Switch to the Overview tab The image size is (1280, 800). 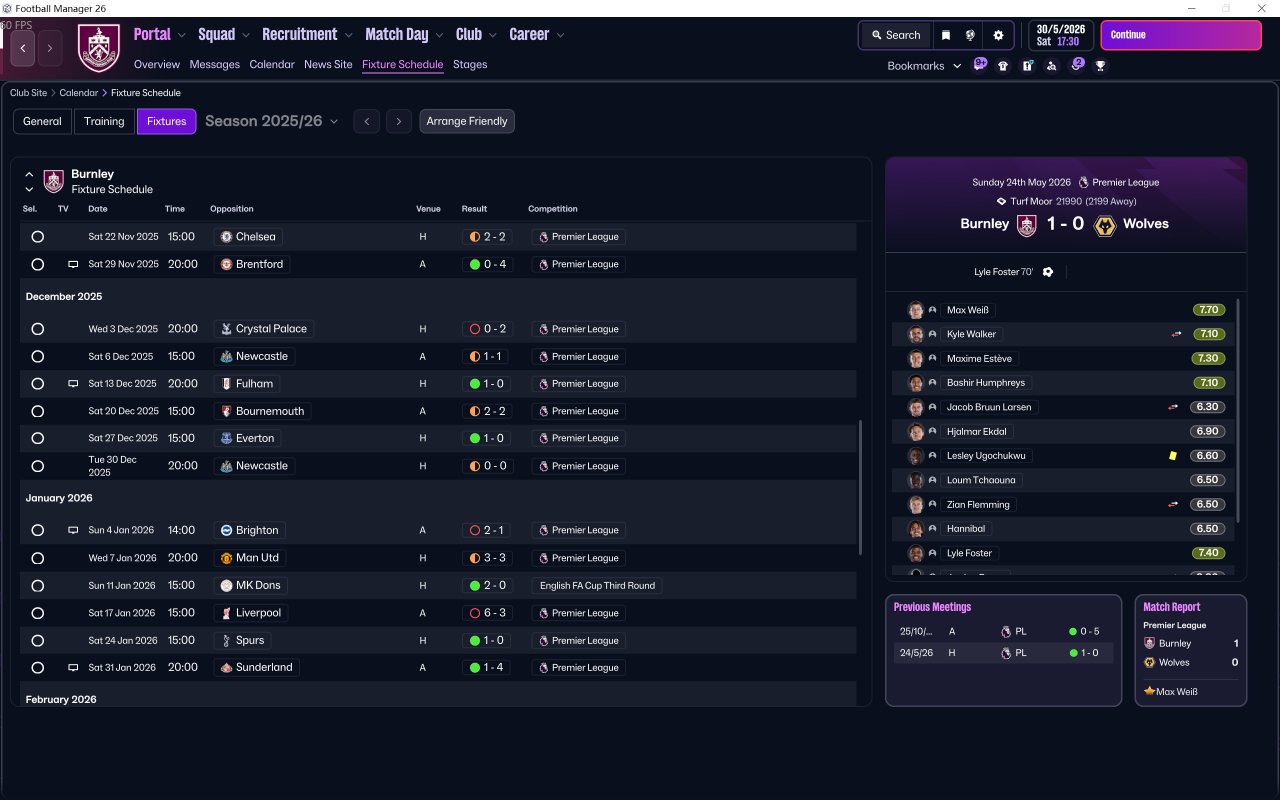[x=157, y=65]
